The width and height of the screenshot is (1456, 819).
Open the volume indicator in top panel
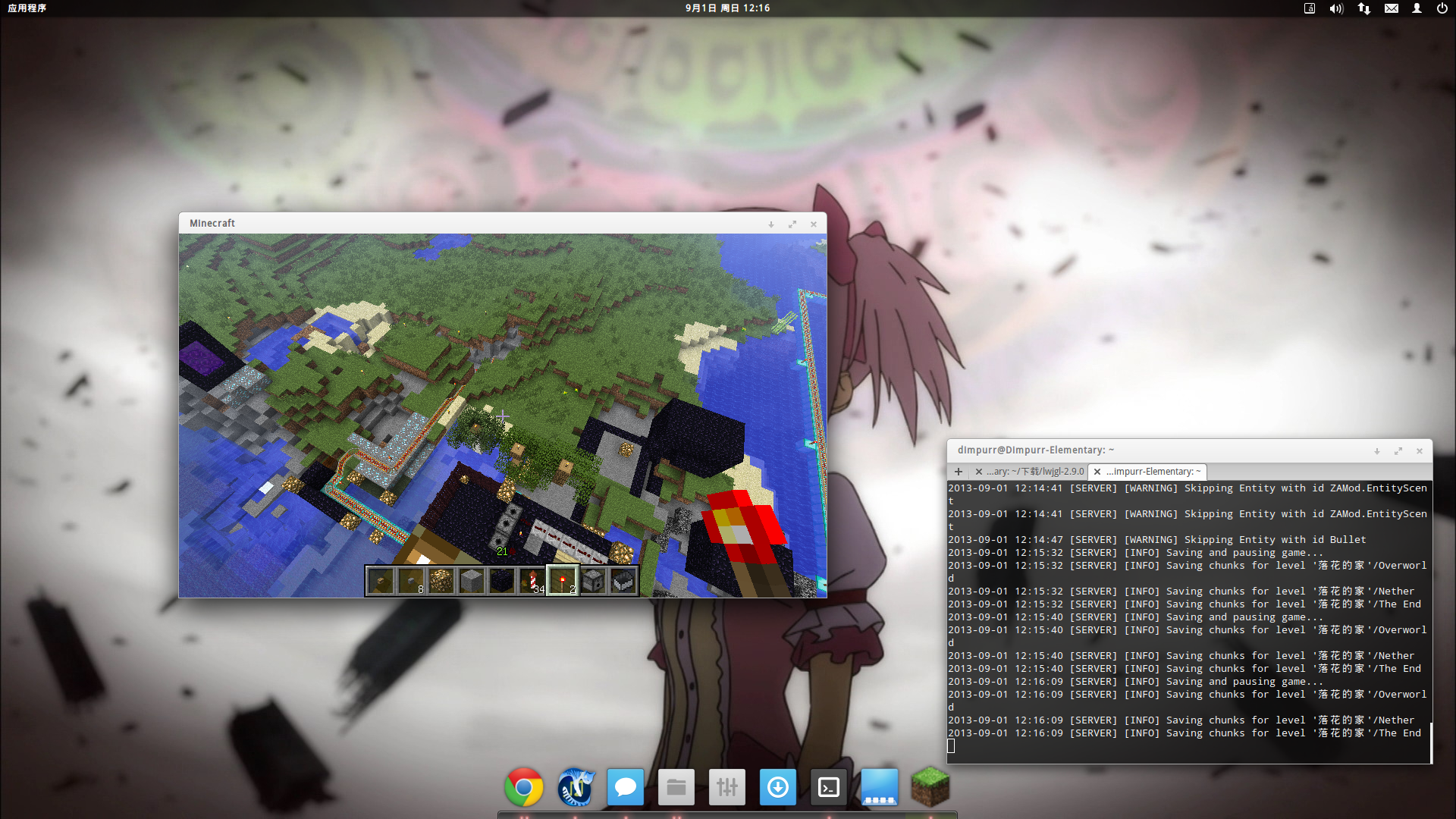(1336, 8)
